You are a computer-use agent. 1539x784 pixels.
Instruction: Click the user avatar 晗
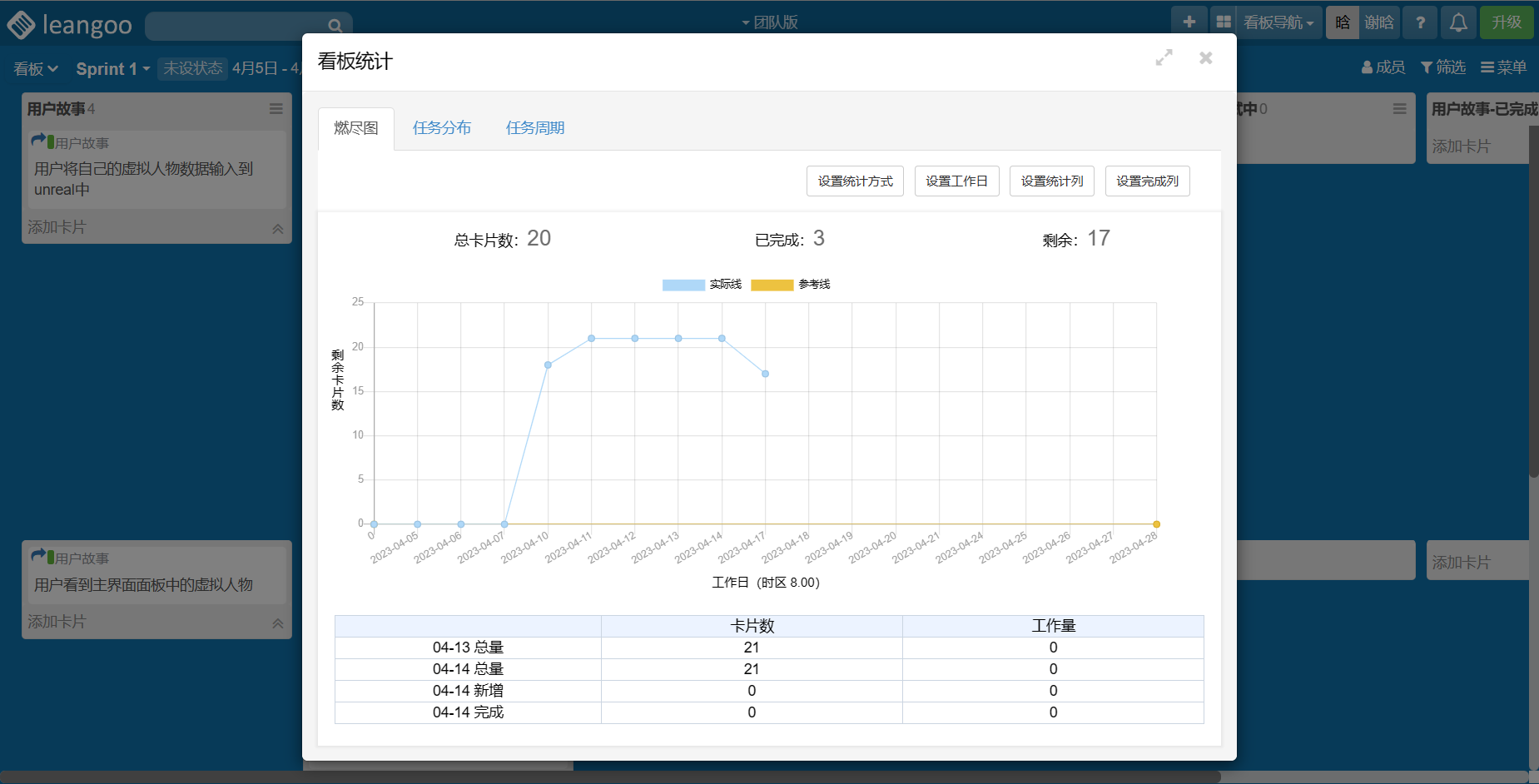pyautogui.click(x=1343, y=22)
